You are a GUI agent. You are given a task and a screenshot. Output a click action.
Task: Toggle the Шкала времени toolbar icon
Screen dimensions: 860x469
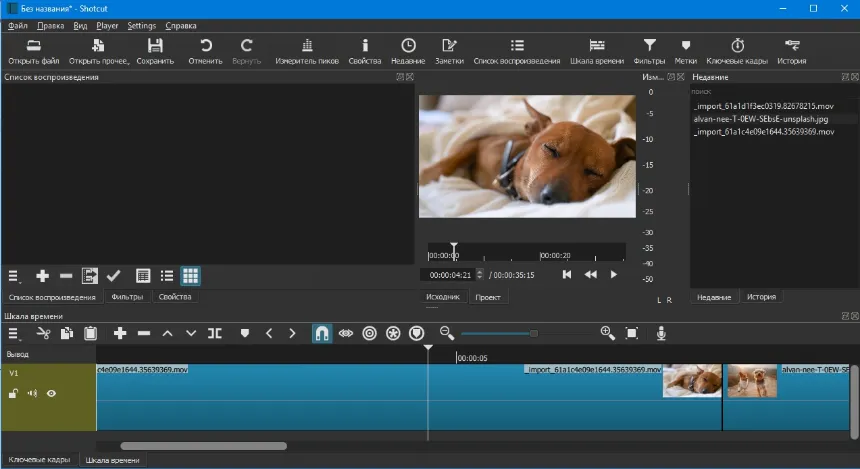pyautogui.click(x=597, y=52)
